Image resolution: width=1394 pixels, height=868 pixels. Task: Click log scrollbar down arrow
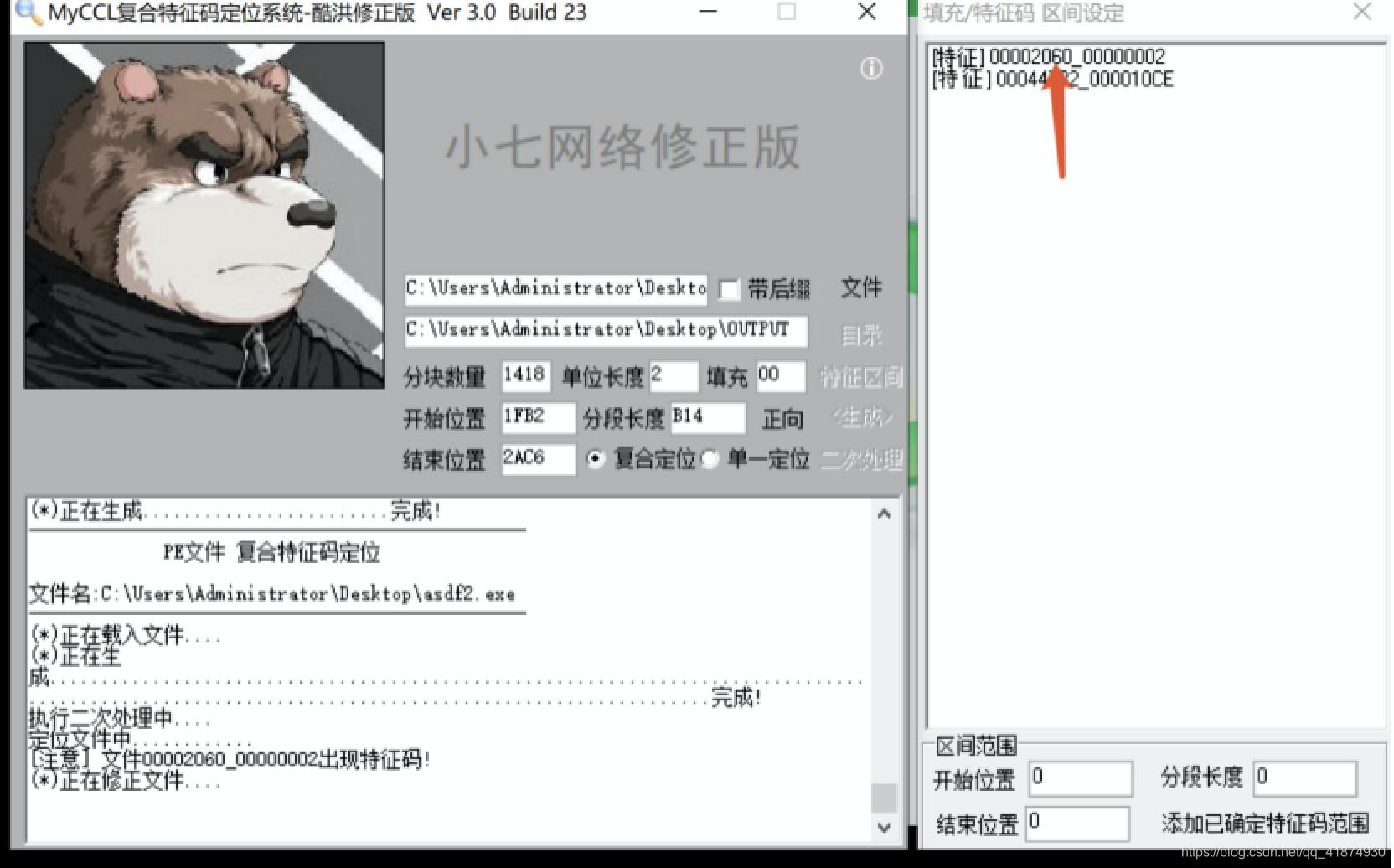pos(884,828)
